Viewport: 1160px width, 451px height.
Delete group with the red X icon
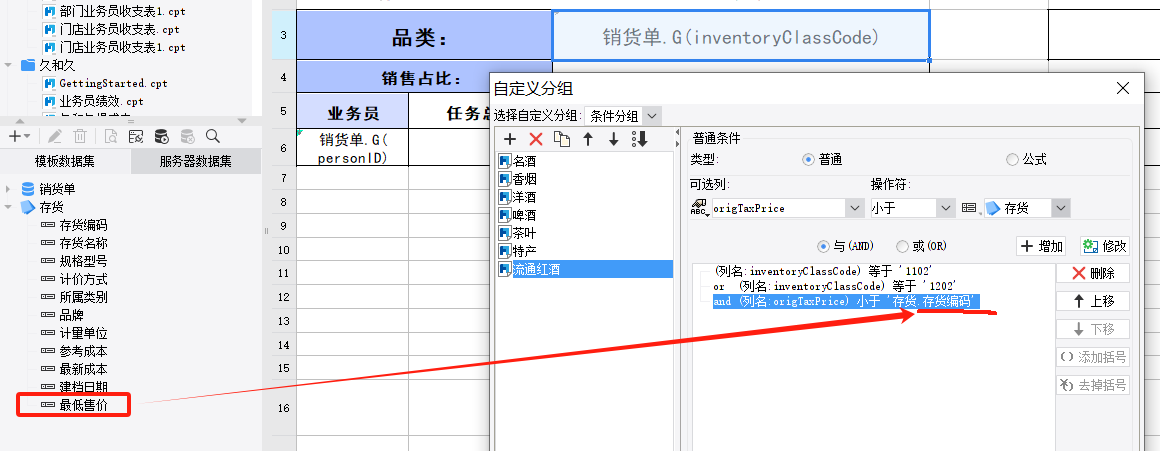tap(536, 139)
